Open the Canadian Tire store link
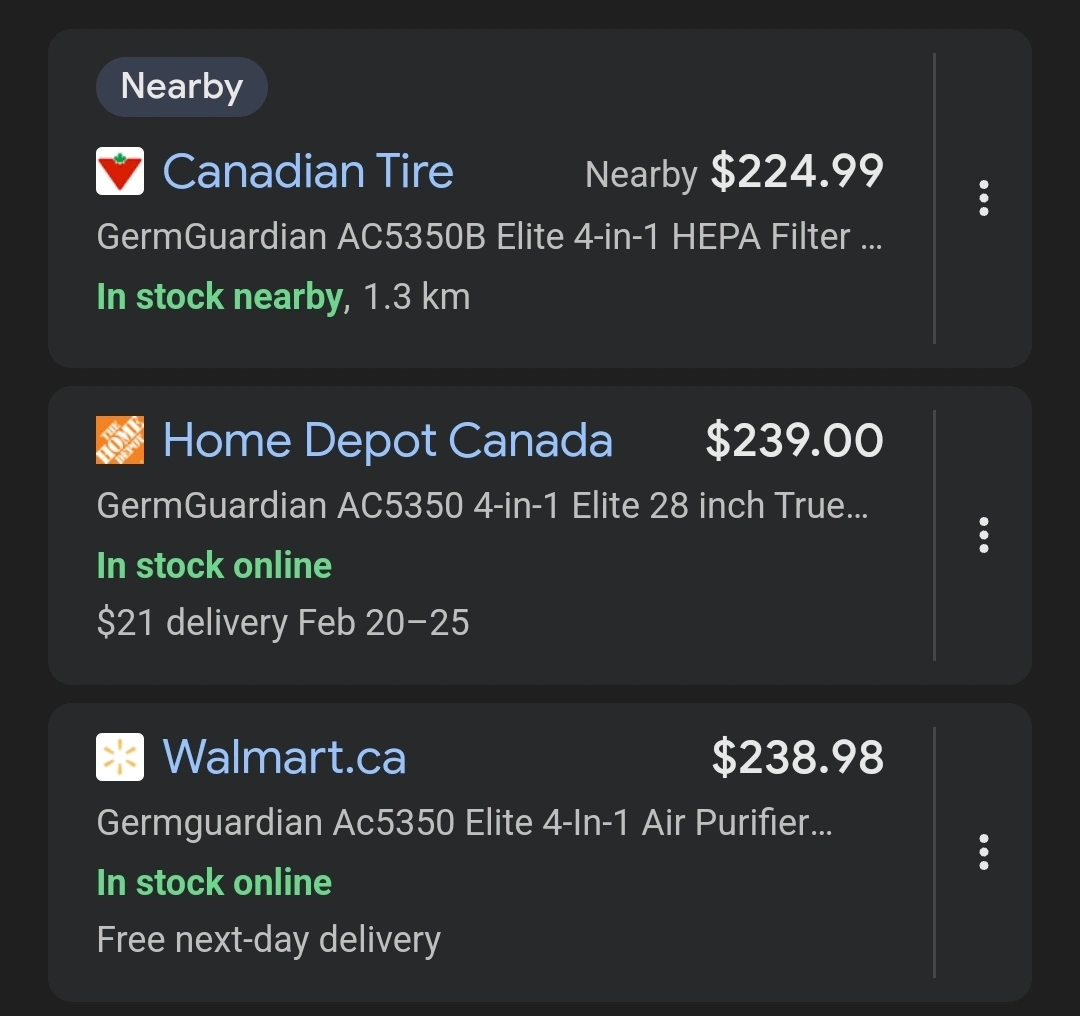Image resolution: width=1080 pixels, height=1016 pixels. [308, 171]
